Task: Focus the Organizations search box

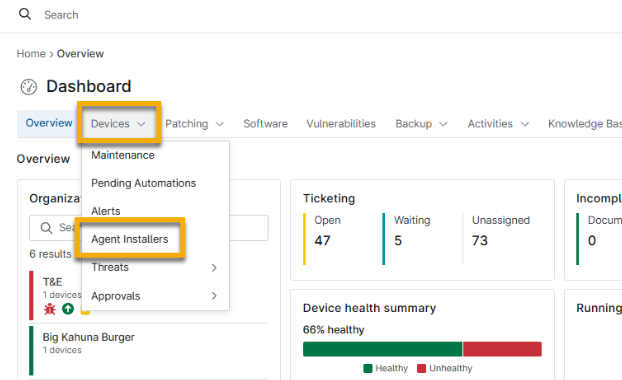Action: (149, 228)
